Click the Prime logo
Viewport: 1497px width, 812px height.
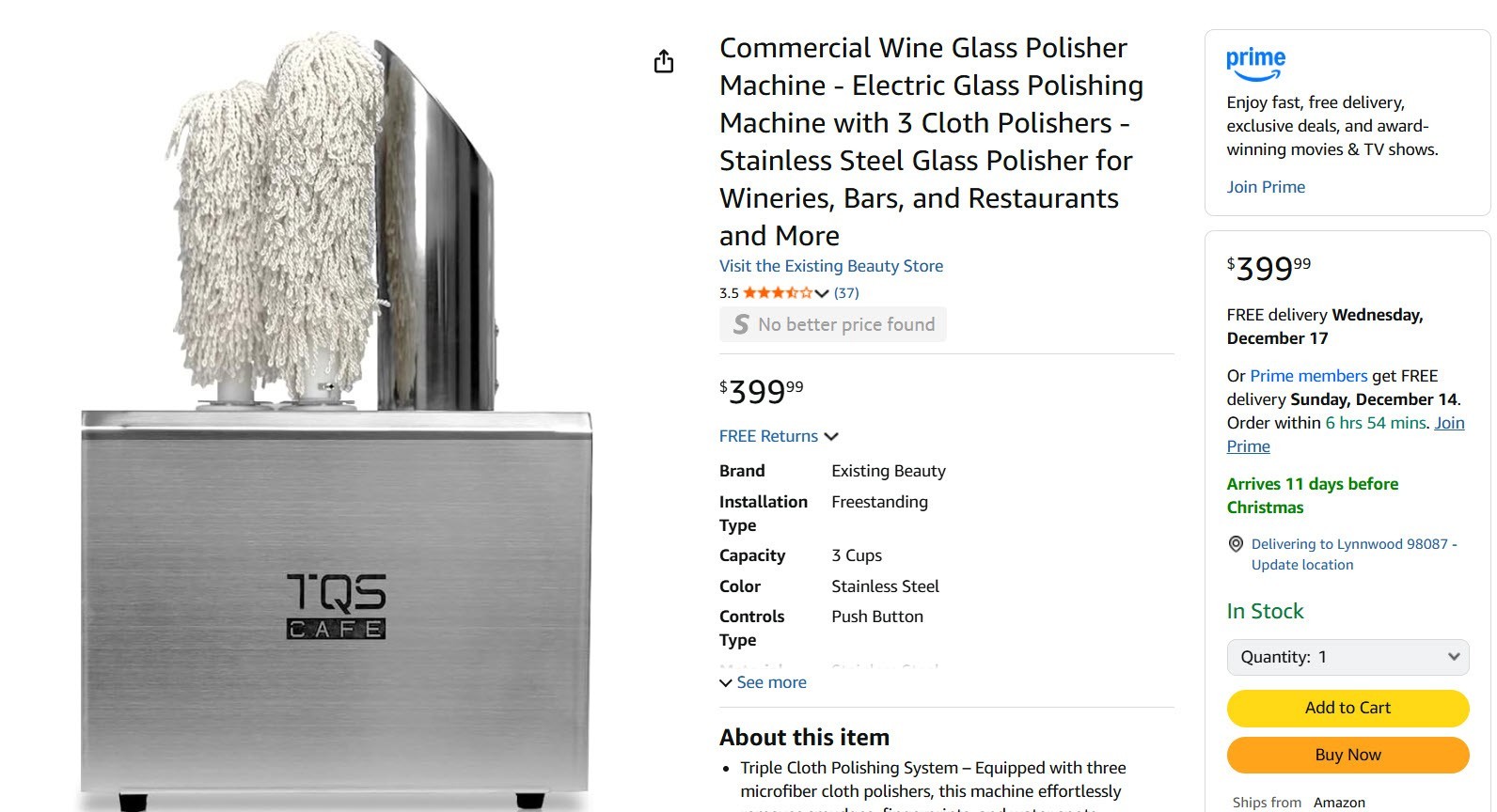point(1255,64)
